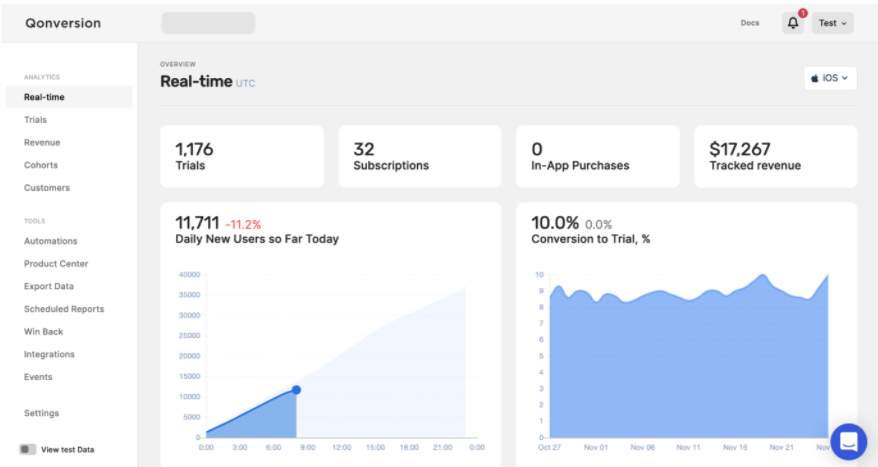
Task: Open the Docs link
Action: pyautogui.click(x=750, y=23)
